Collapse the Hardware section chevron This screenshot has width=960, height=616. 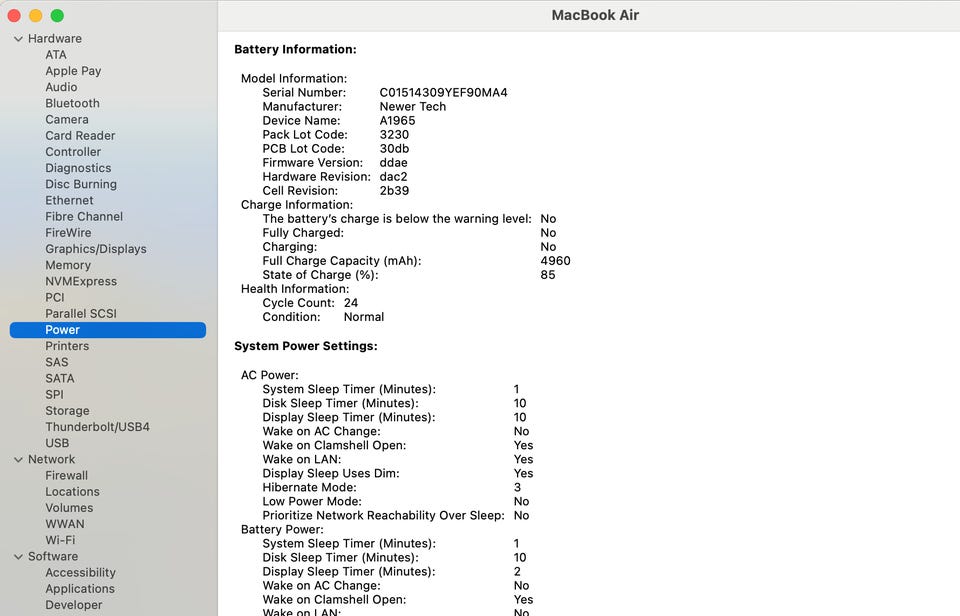(x=18, y=39)
